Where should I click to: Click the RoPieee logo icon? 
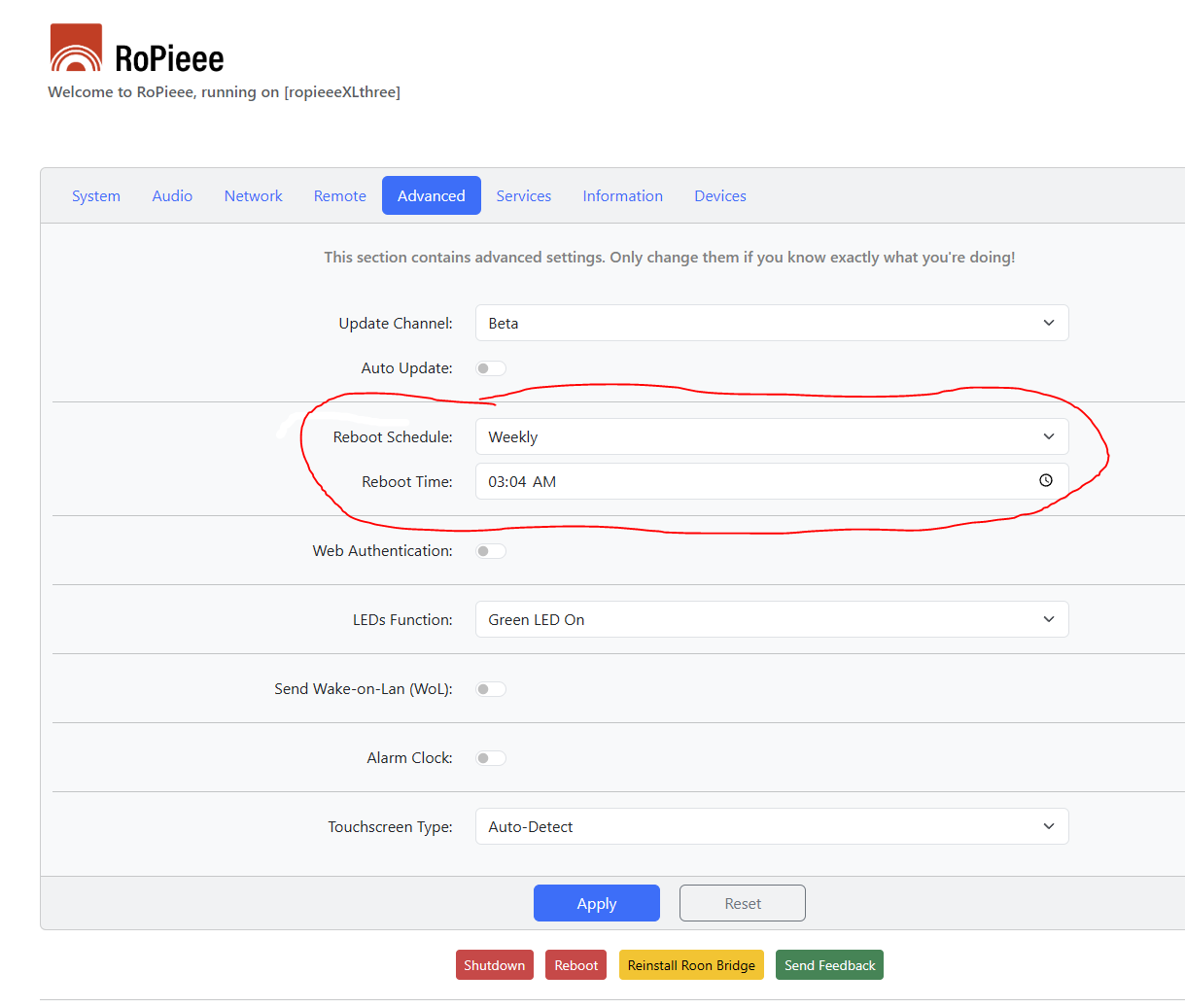(76, 49)
